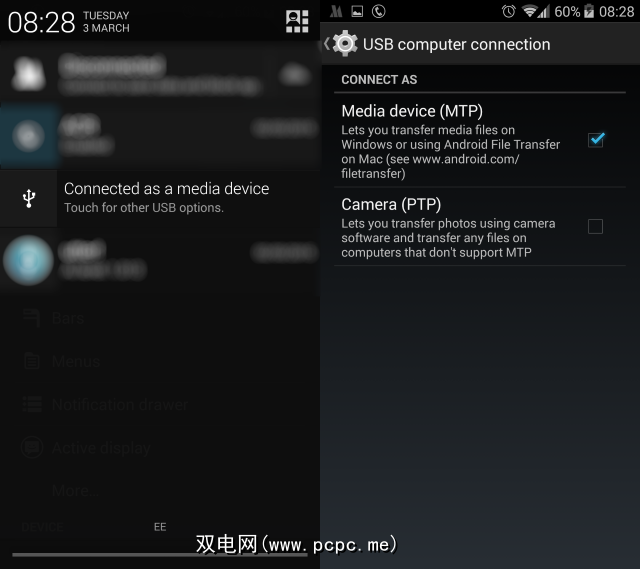Viewport: 640px width, 569px height.
Task: Tap the USB trident notification icon
Action: [x=29, y=198]
